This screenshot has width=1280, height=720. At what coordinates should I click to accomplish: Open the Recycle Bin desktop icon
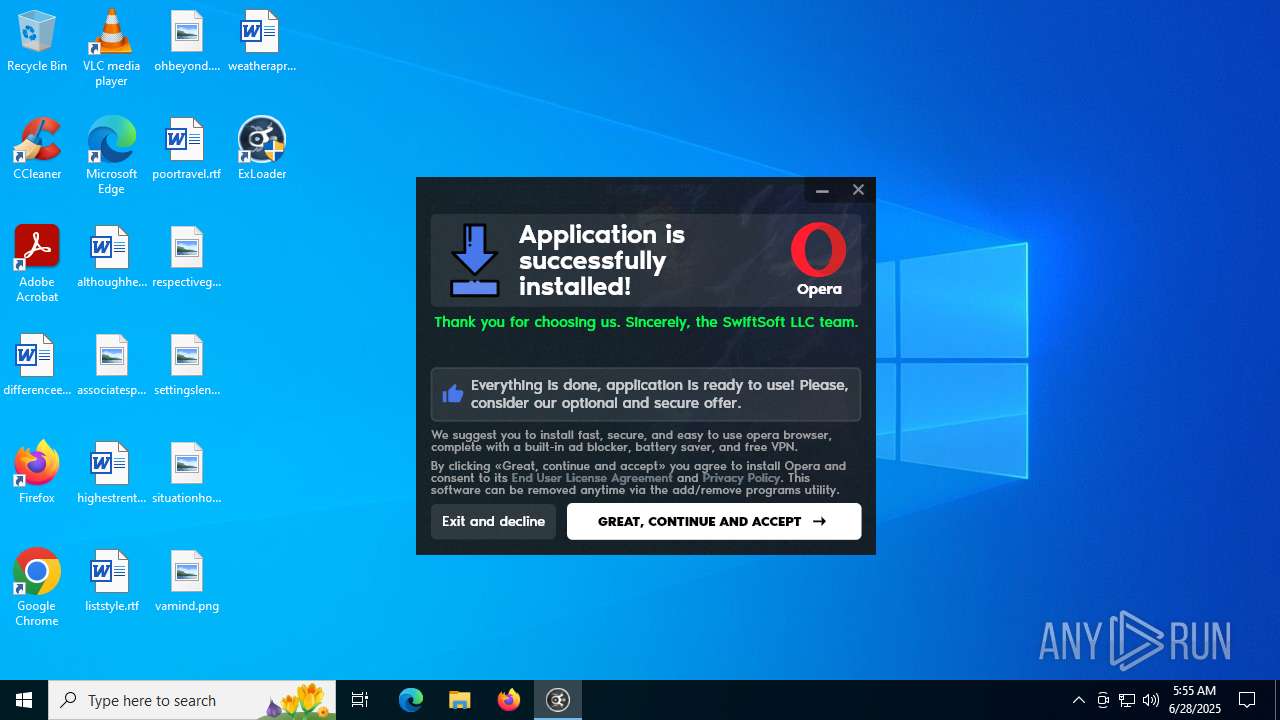(x=37, y=41)
